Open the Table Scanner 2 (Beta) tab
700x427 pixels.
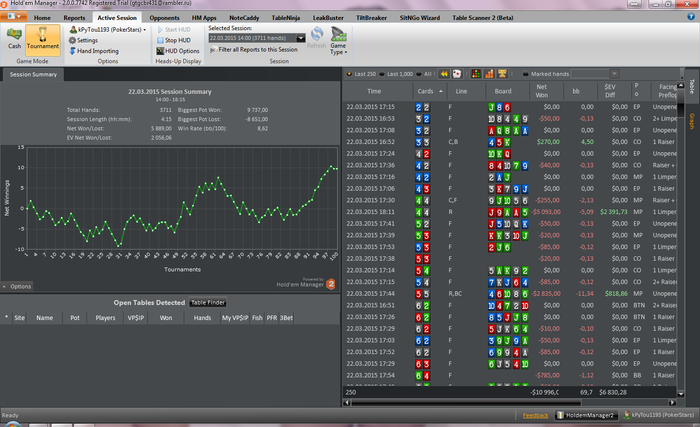483,18
